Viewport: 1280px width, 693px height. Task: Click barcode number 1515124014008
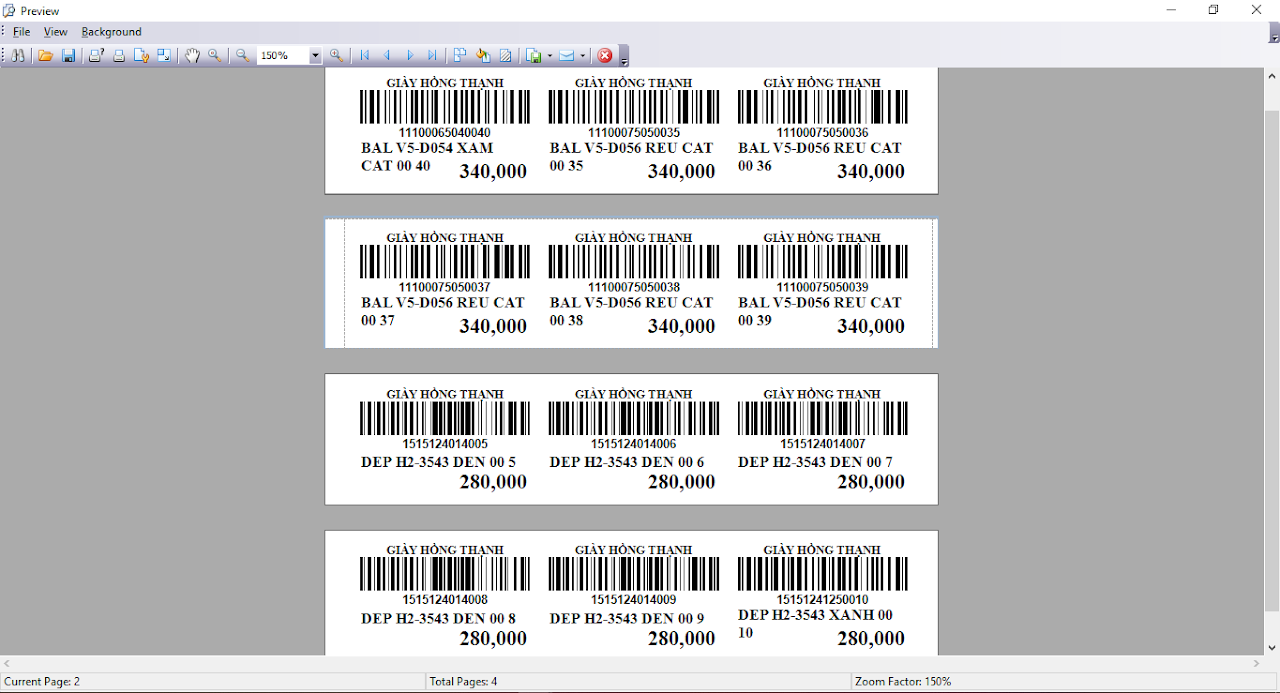445,599
